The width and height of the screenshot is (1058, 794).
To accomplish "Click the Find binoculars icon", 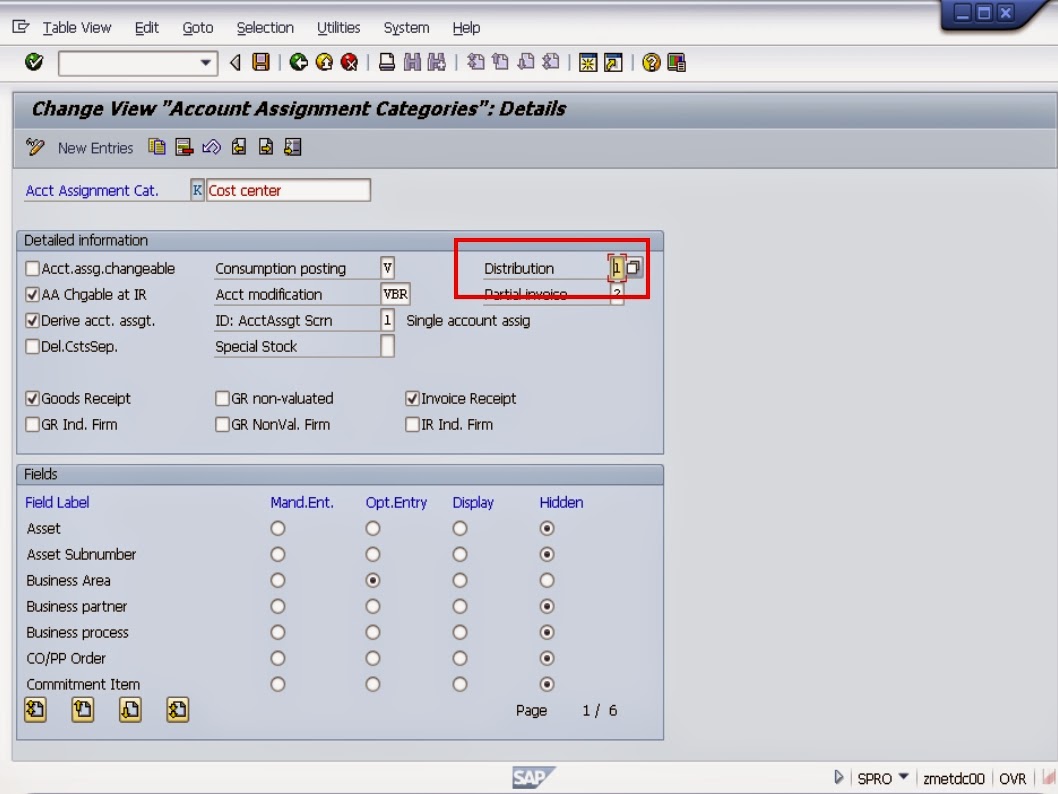I will 412,63.
